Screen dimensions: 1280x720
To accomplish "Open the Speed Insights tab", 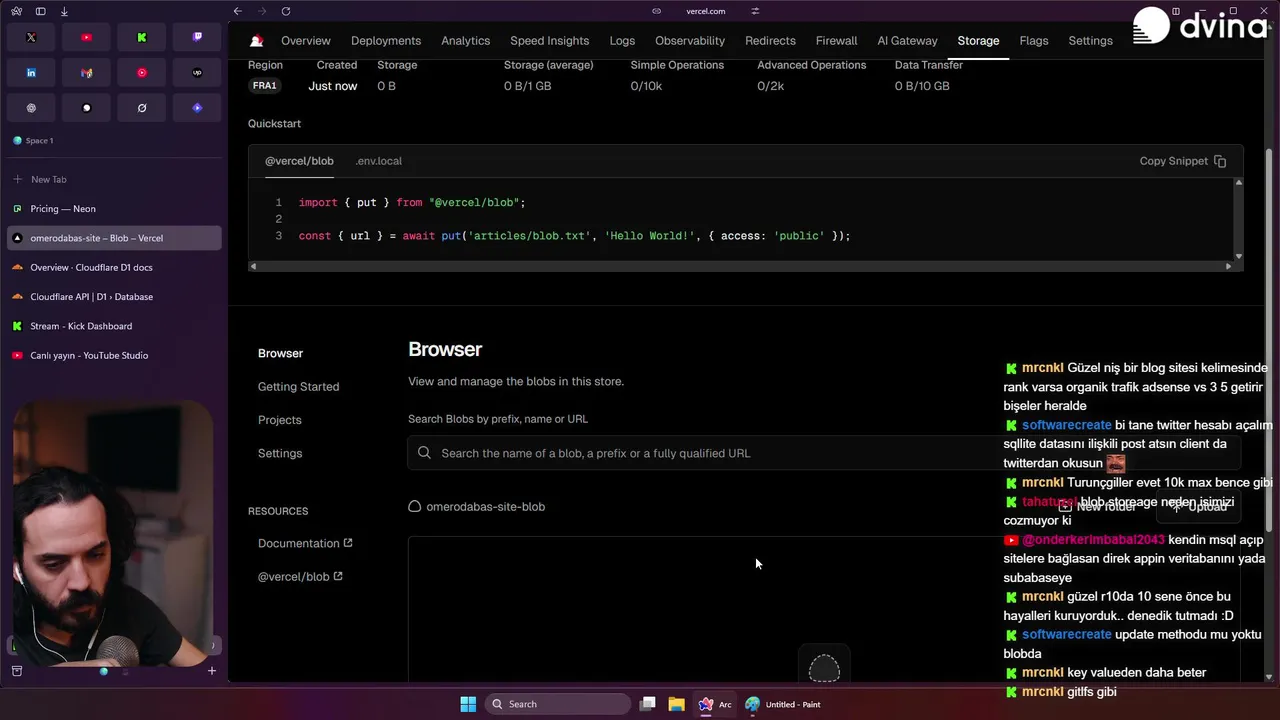I will [x=550, y=41].
